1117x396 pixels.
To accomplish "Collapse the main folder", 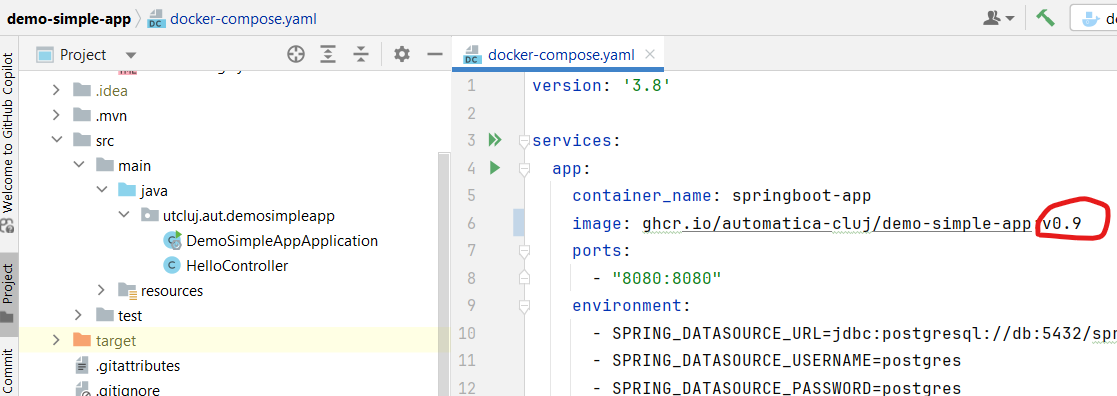I will point(79,165).
